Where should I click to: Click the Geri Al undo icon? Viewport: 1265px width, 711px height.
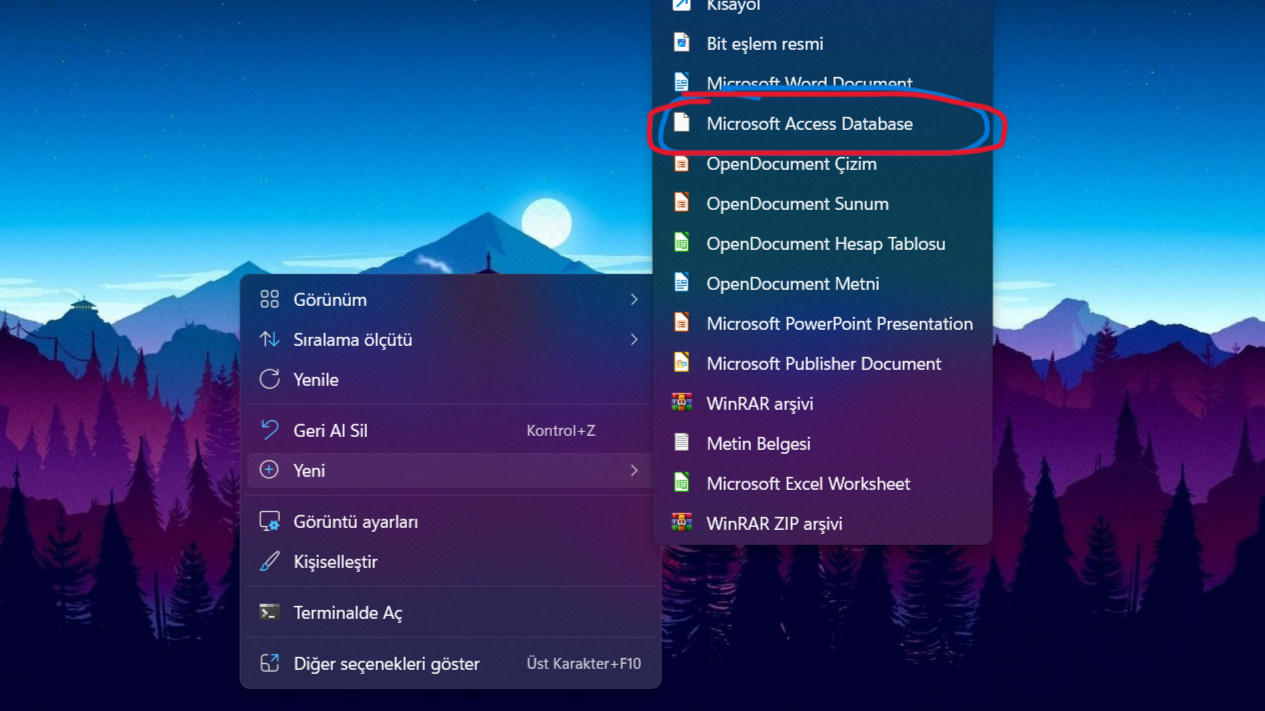click(269, 430)
